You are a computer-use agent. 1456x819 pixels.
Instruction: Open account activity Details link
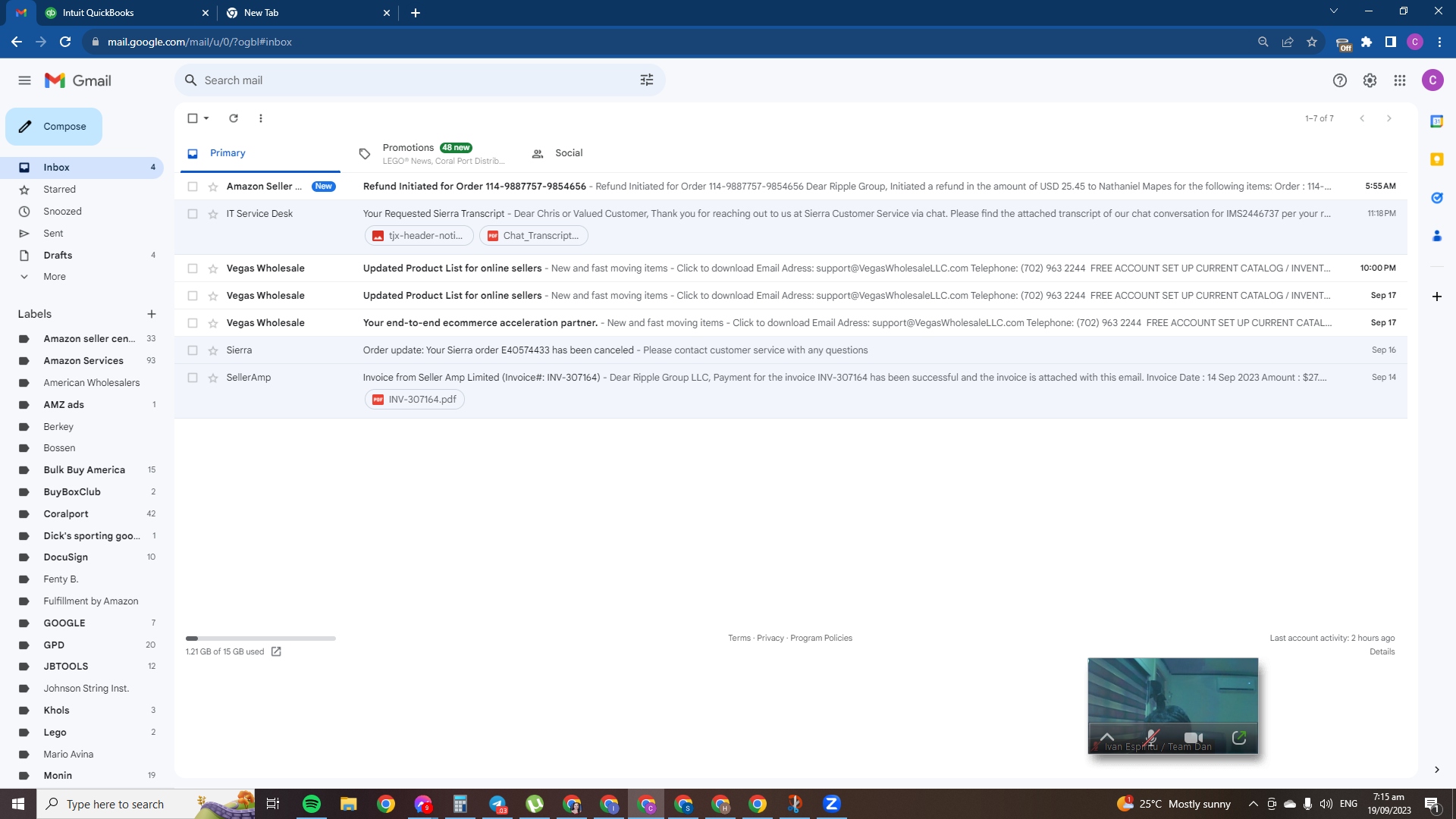[x=1382, y=652]
